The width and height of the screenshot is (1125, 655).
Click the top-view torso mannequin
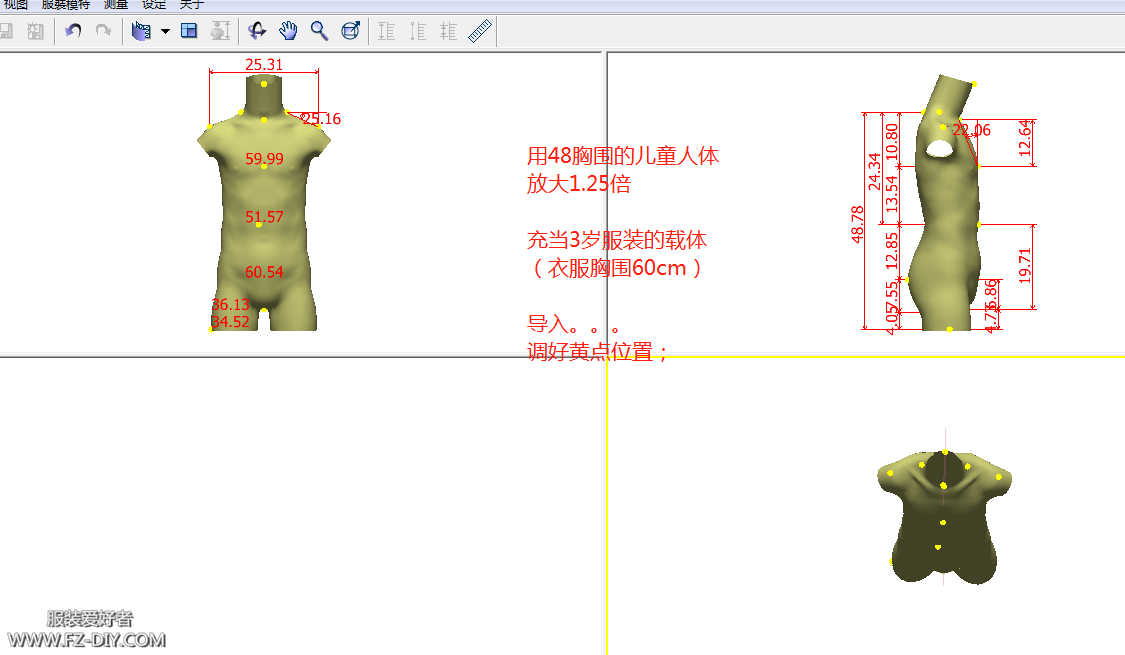coord(944,517)
